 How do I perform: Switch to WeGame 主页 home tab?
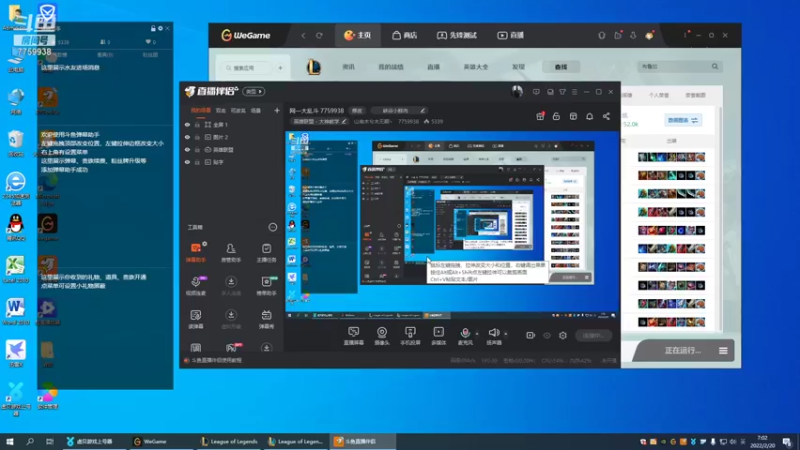[358, 35]
